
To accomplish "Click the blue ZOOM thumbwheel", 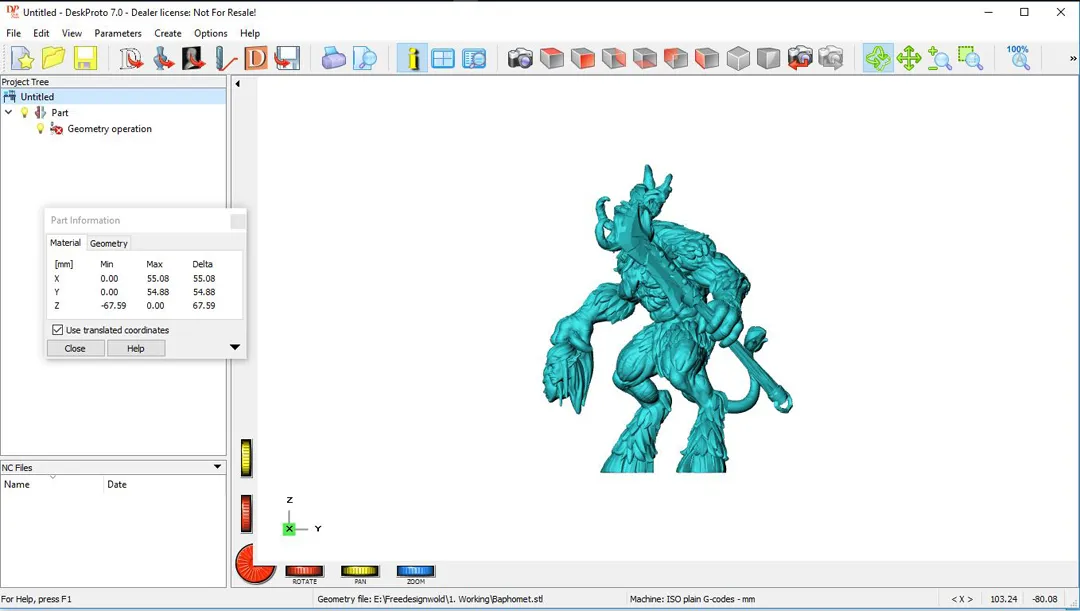I will click(x=416, y=571).
